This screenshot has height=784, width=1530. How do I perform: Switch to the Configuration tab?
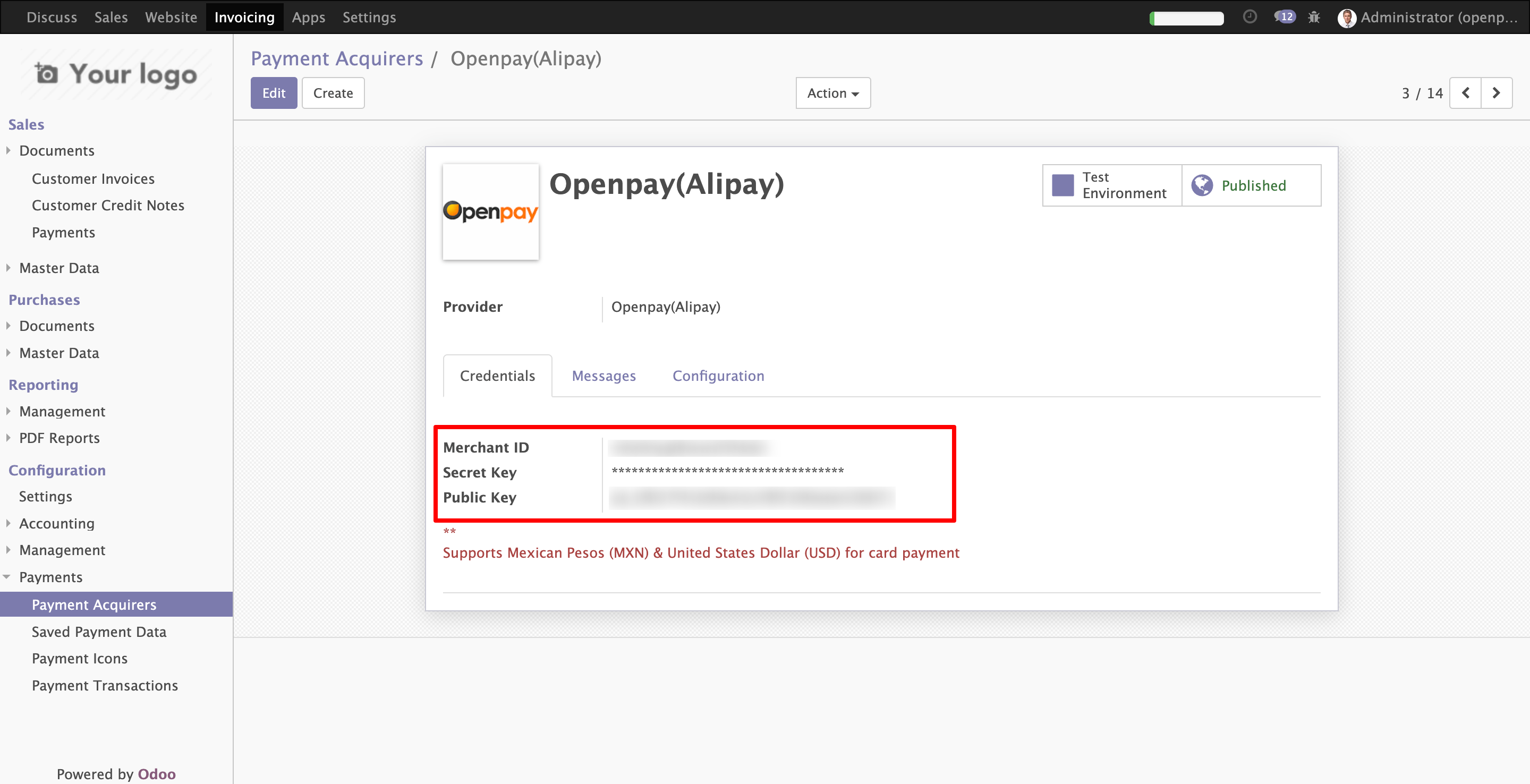tap(718, 376)
